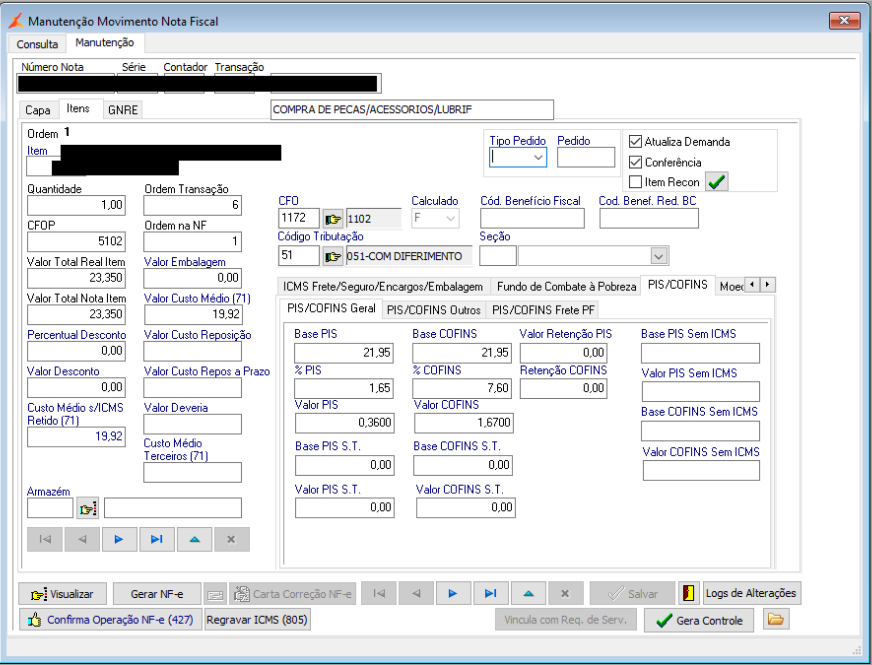The image size is (872, 665).
Task: Click green checkmark beside Item Recon
Action: tap(717, 181)
